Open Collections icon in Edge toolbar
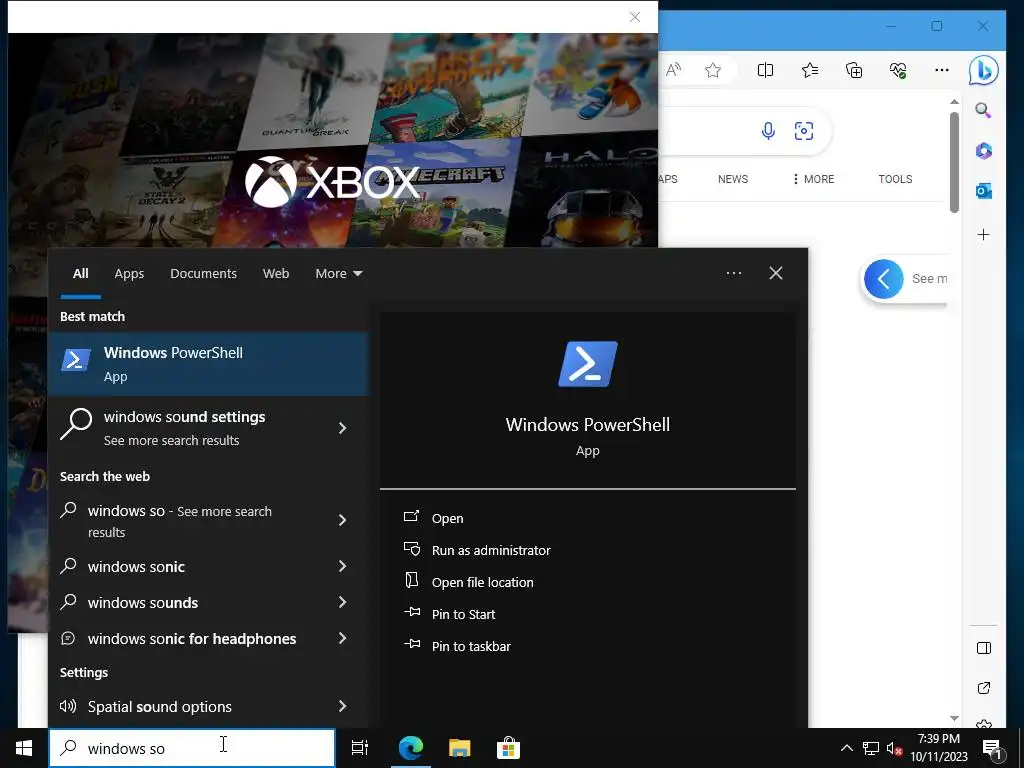The height and width of the screenshot is (768, 1024). [854, 70]
